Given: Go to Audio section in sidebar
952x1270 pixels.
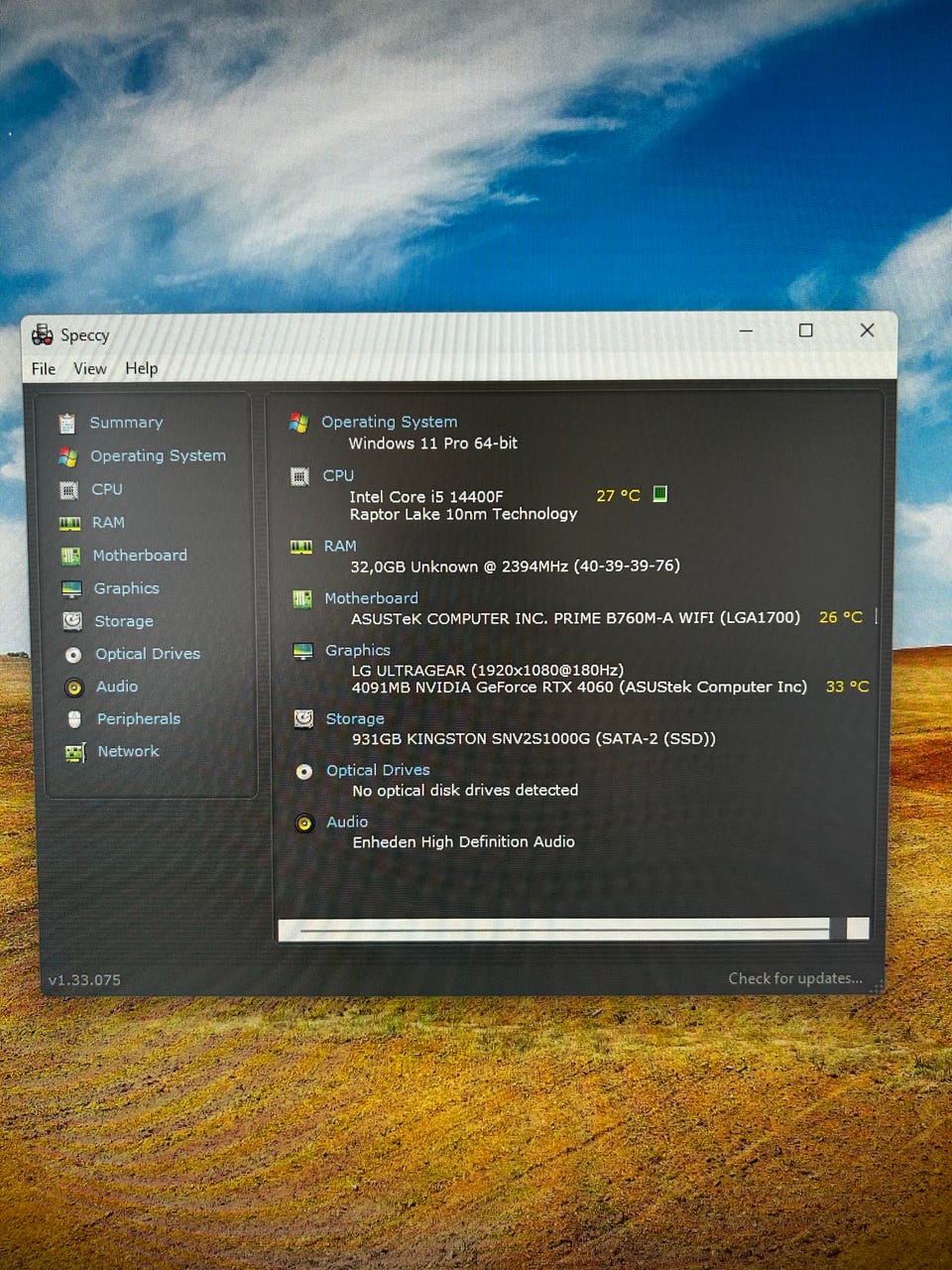Looking at the screenshot, I should 117,687.
